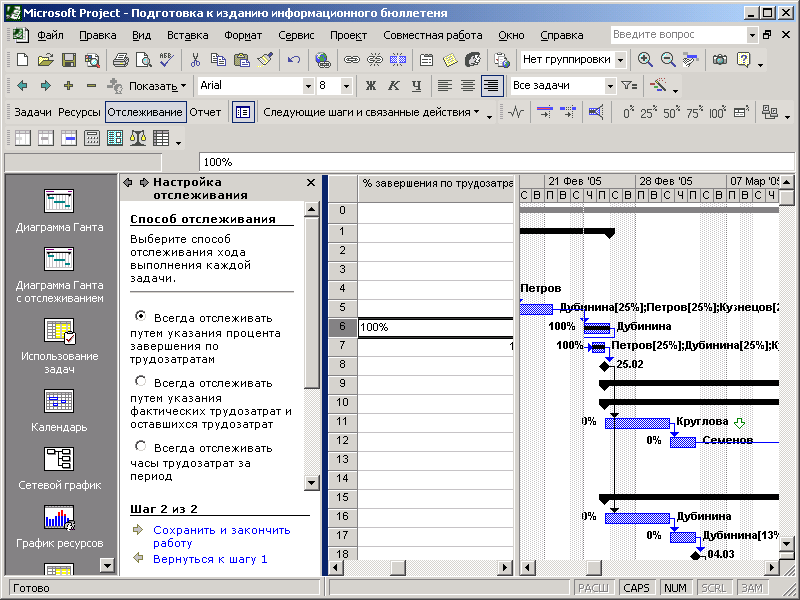Screen dimensions: 800x600
Task: Print the project using printer icon
Action: pyautogui.click(x=120, y=60)
